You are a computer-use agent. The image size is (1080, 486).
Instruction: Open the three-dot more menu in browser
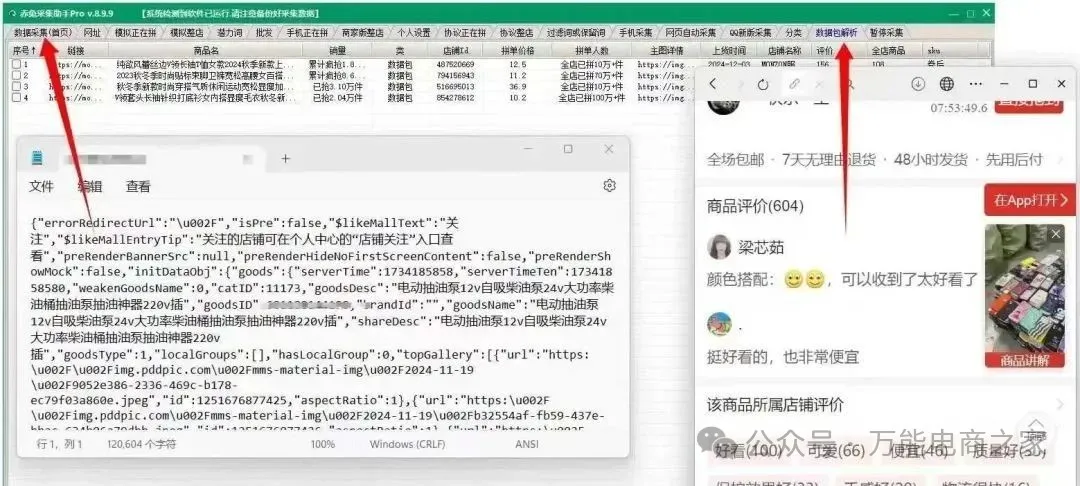pyautogui.click(x=975, y=84)
